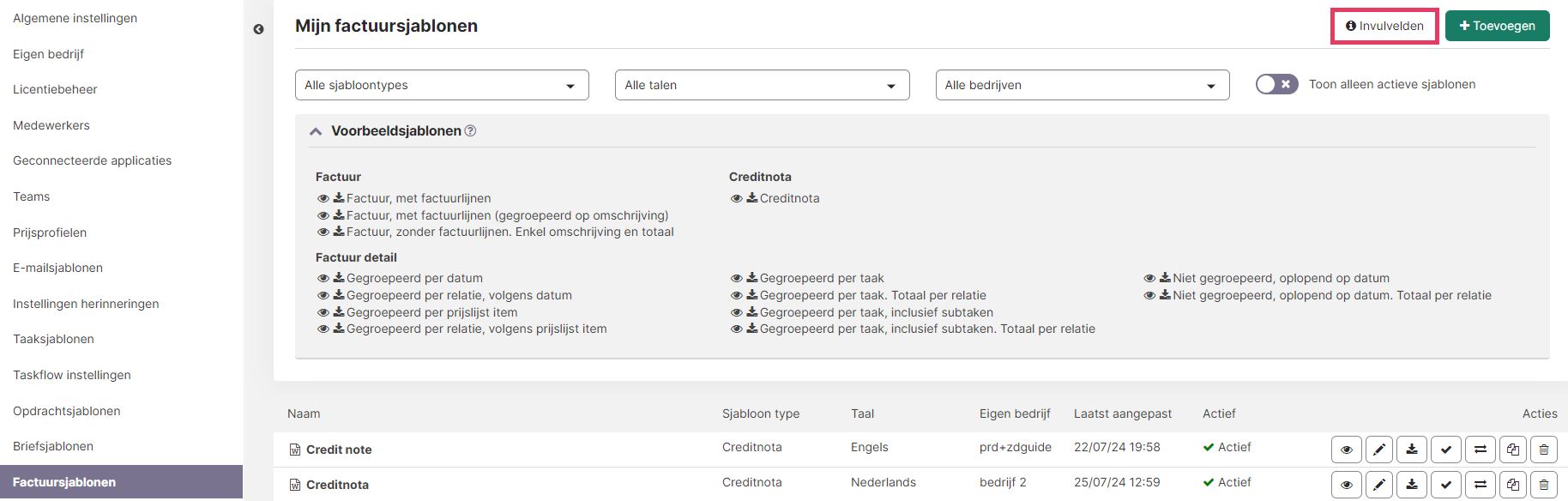This screenshot has height=501, width=1568.
Task: Preview 'Gegroepeerd per taak' sample
Action: (x=737, y=279)
